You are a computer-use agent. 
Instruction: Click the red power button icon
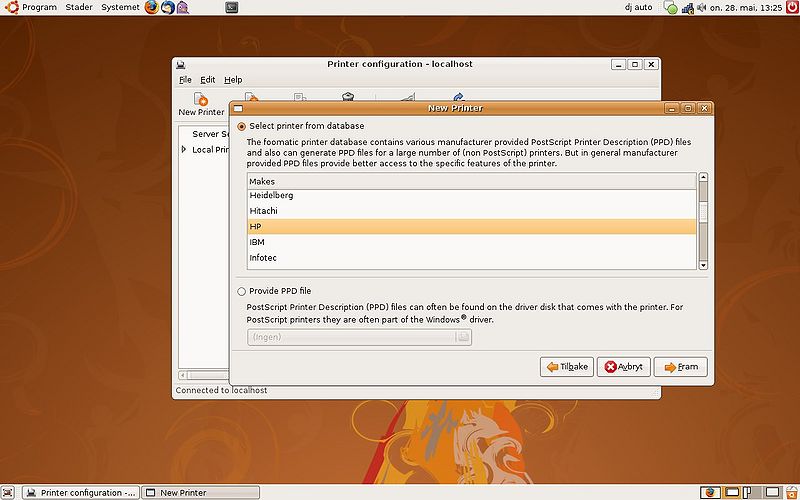pyautogui.click(x=792, y=7)
